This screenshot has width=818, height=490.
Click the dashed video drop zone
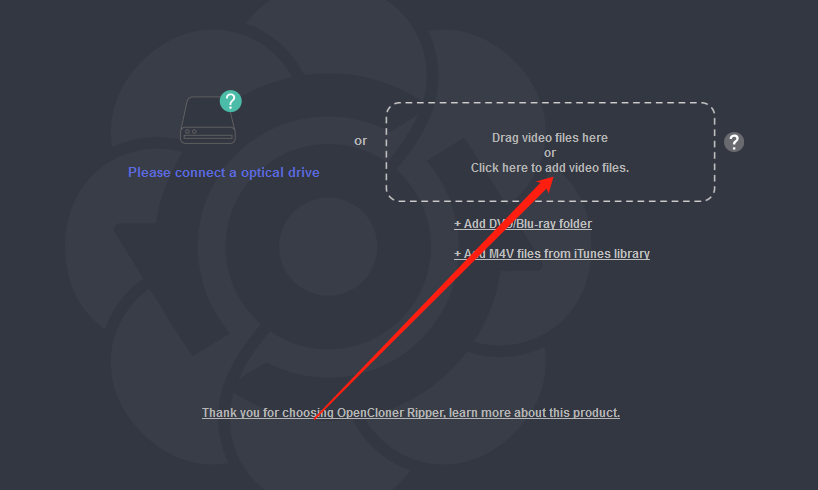click(550, 152)
